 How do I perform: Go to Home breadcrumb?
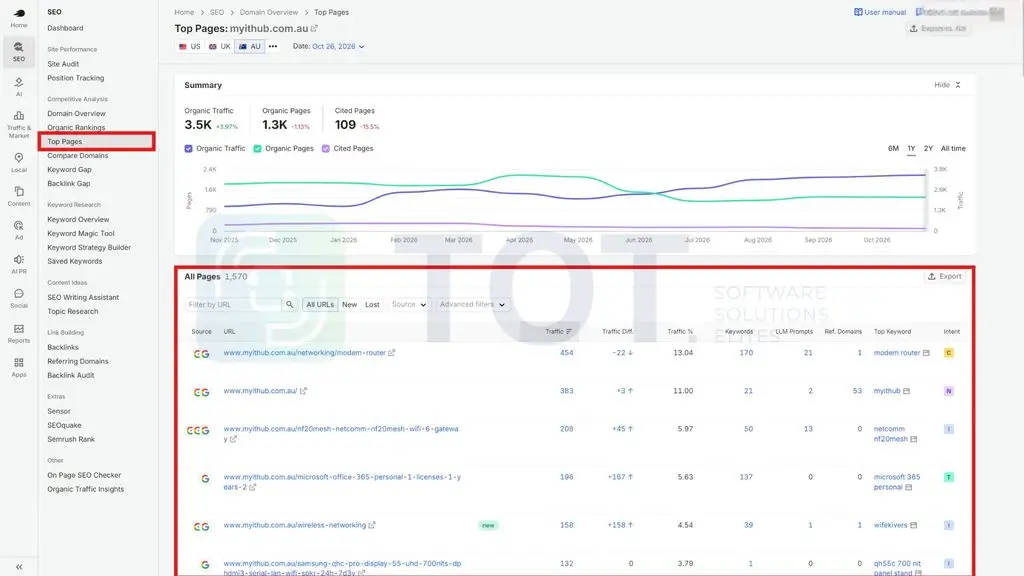point(184,12)
